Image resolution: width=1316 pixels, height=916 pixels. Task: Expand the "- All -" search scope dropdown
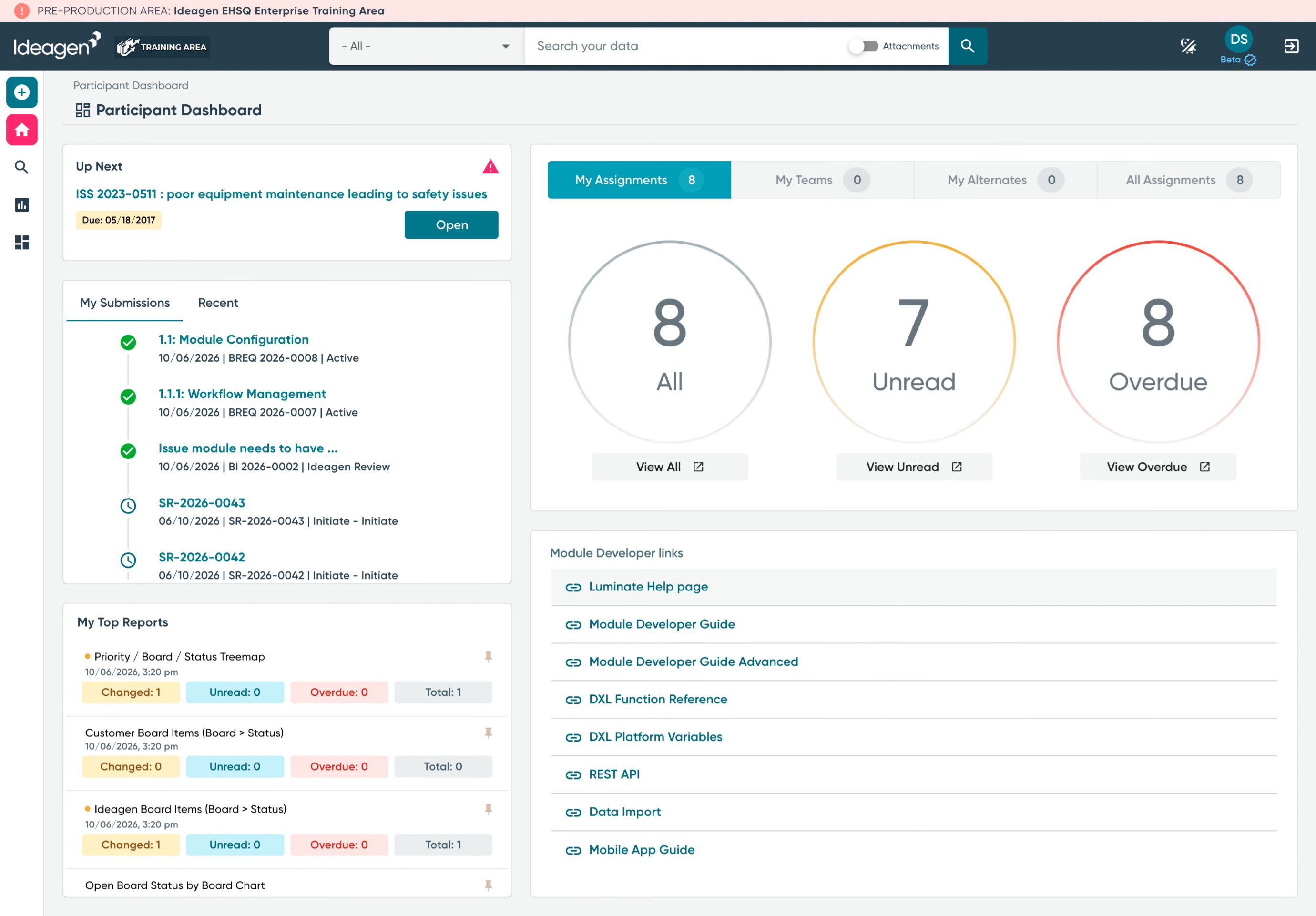427,46
